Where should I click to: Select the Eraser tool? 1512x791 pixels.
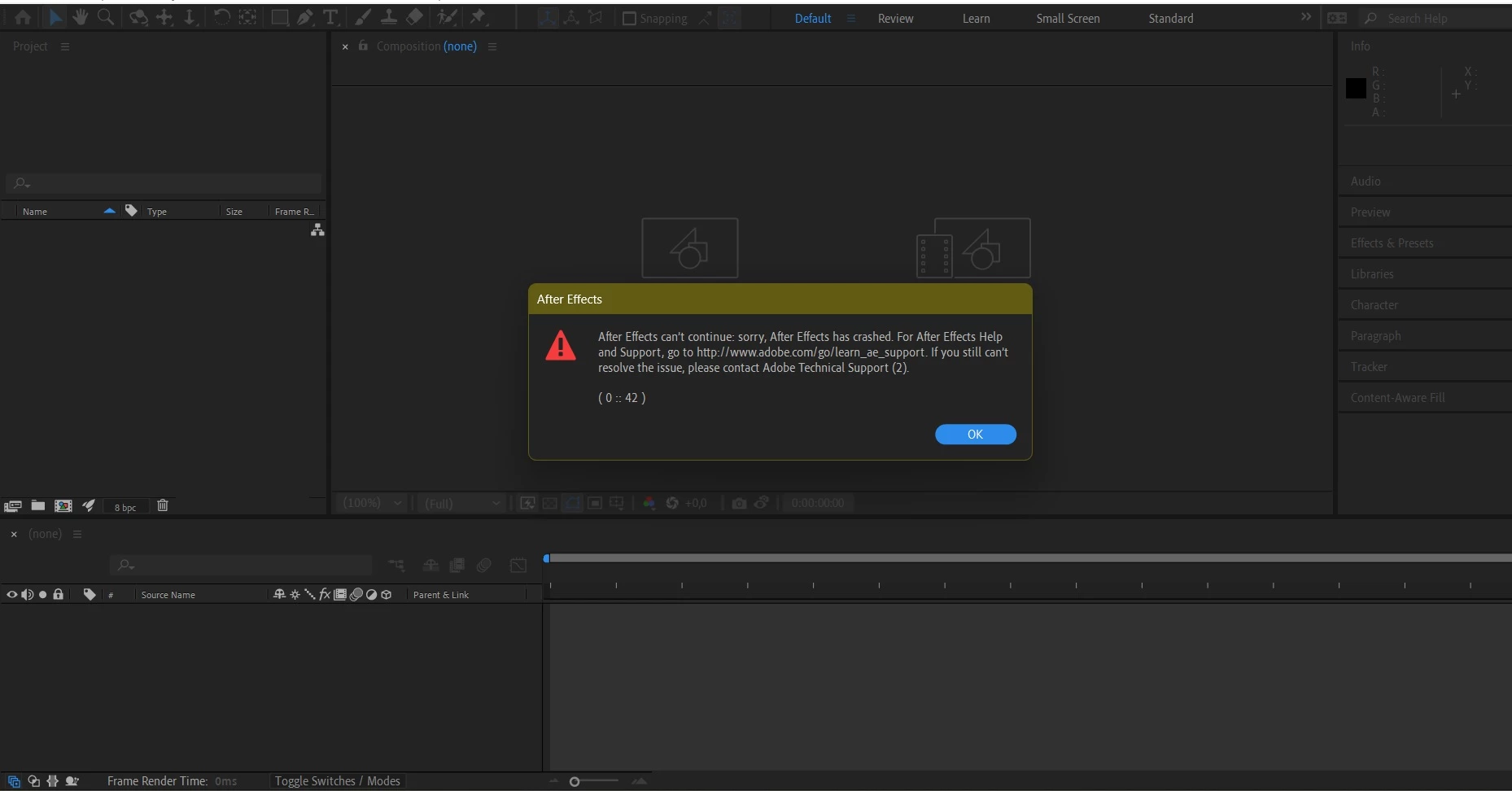414,17
